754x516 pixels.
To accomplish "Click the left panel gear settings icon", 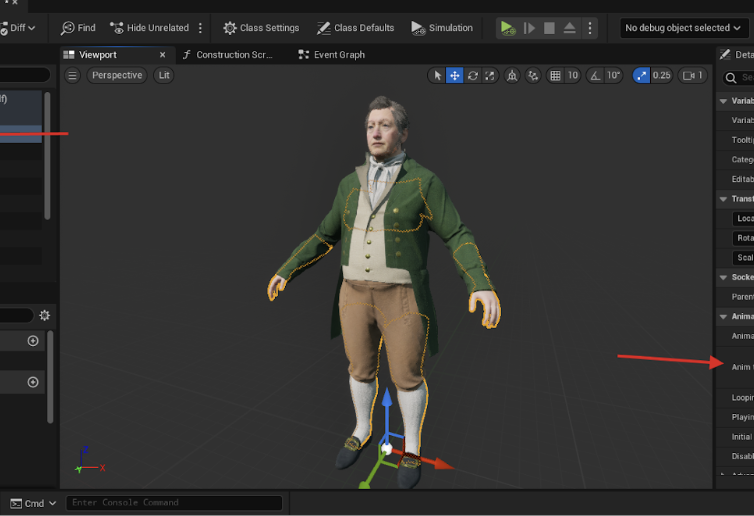I will coord(45,315).
